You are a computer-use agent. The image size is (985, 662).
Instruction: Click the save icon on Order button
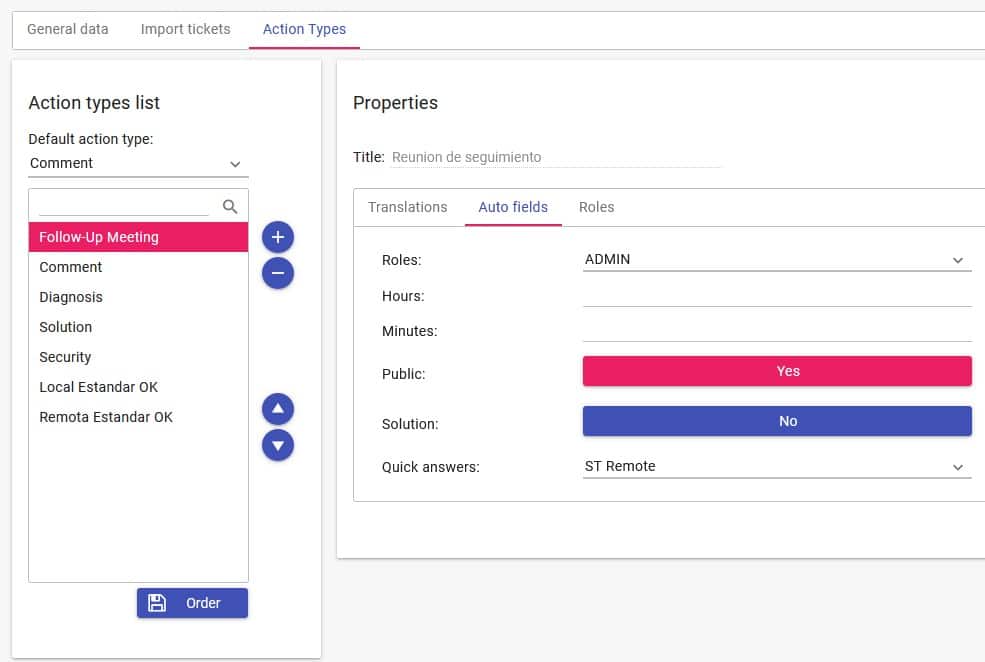[x=157, y=603]
